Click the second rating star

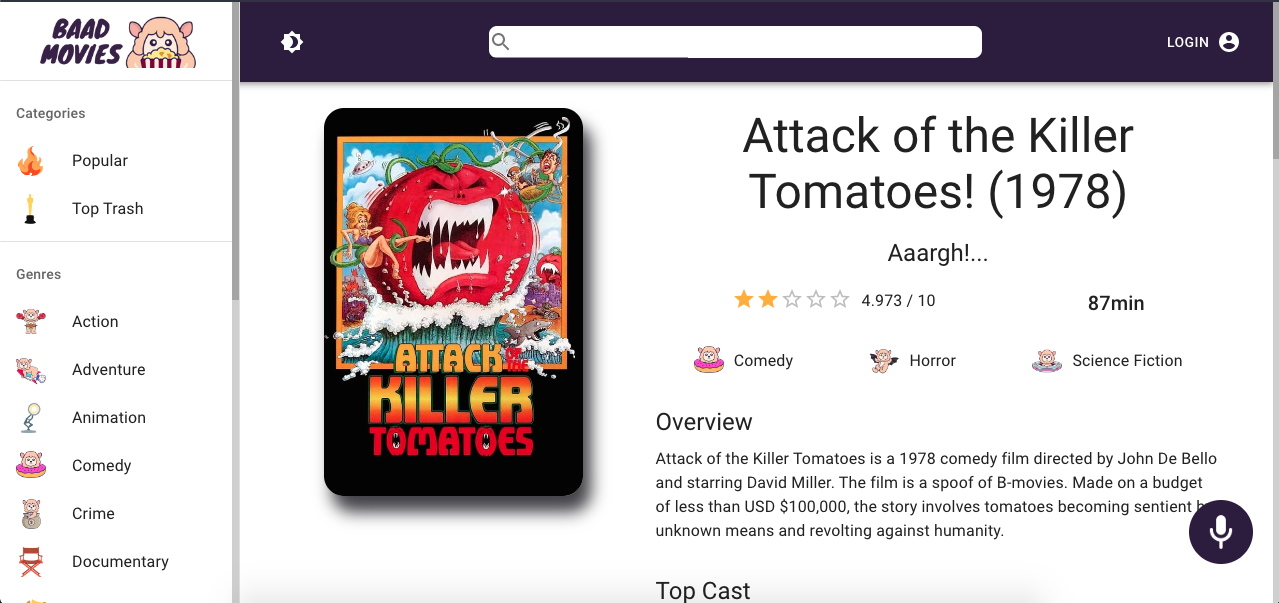(x=768, y=300)
